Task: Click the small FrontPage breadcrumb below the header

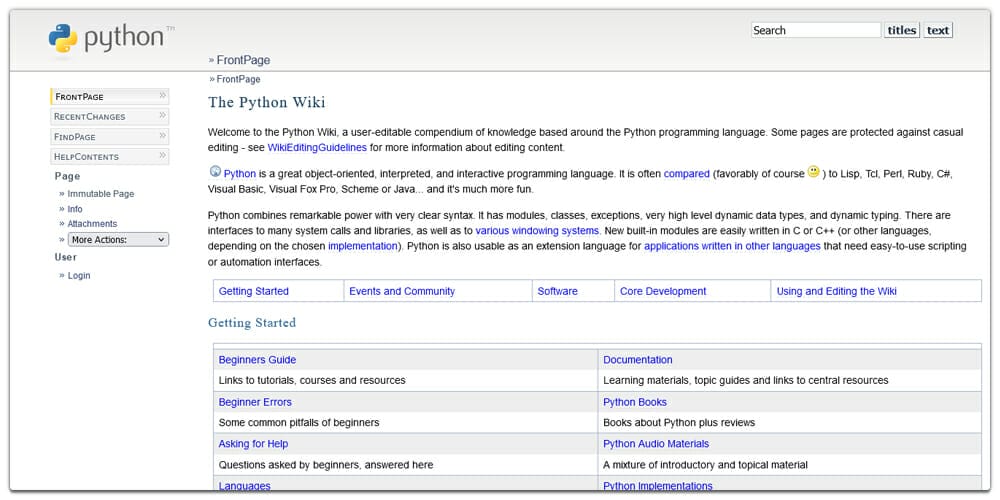Action: tap(239, 79)
